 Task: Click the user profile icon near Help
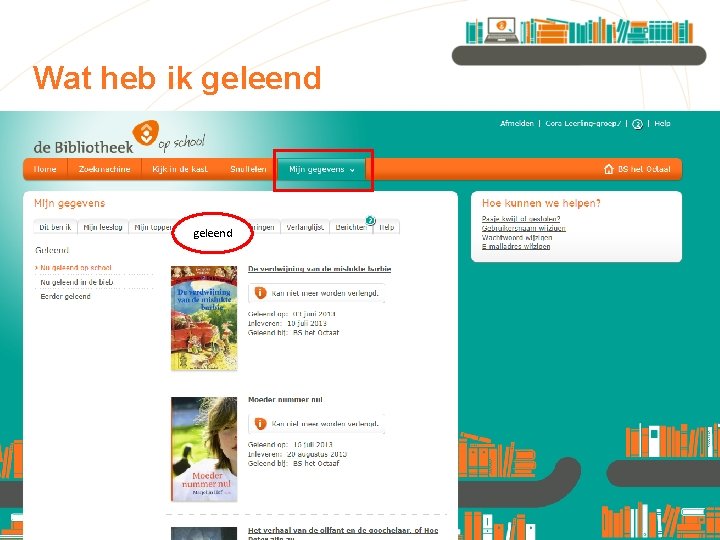coord(637,124)
